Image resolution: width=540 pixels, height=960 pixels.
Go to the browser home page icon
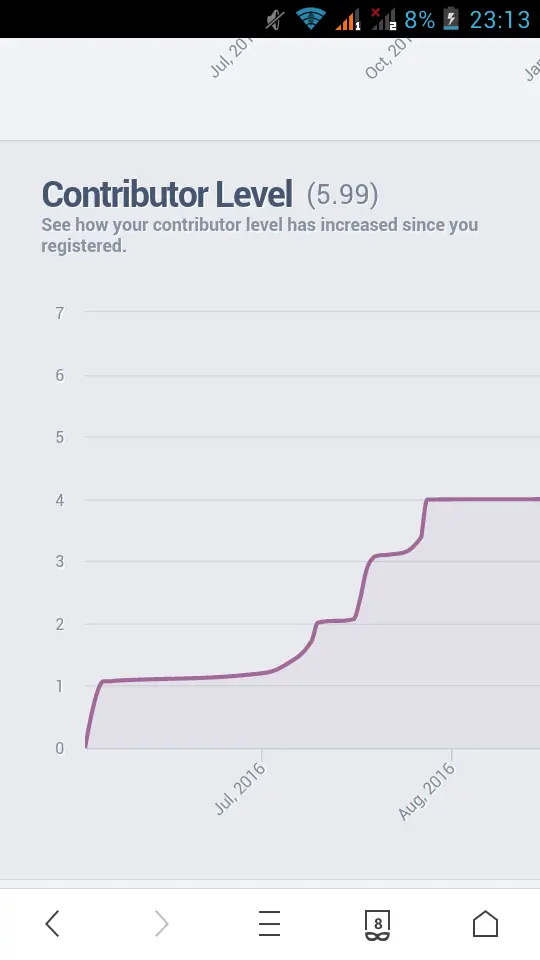pos(486,923)
